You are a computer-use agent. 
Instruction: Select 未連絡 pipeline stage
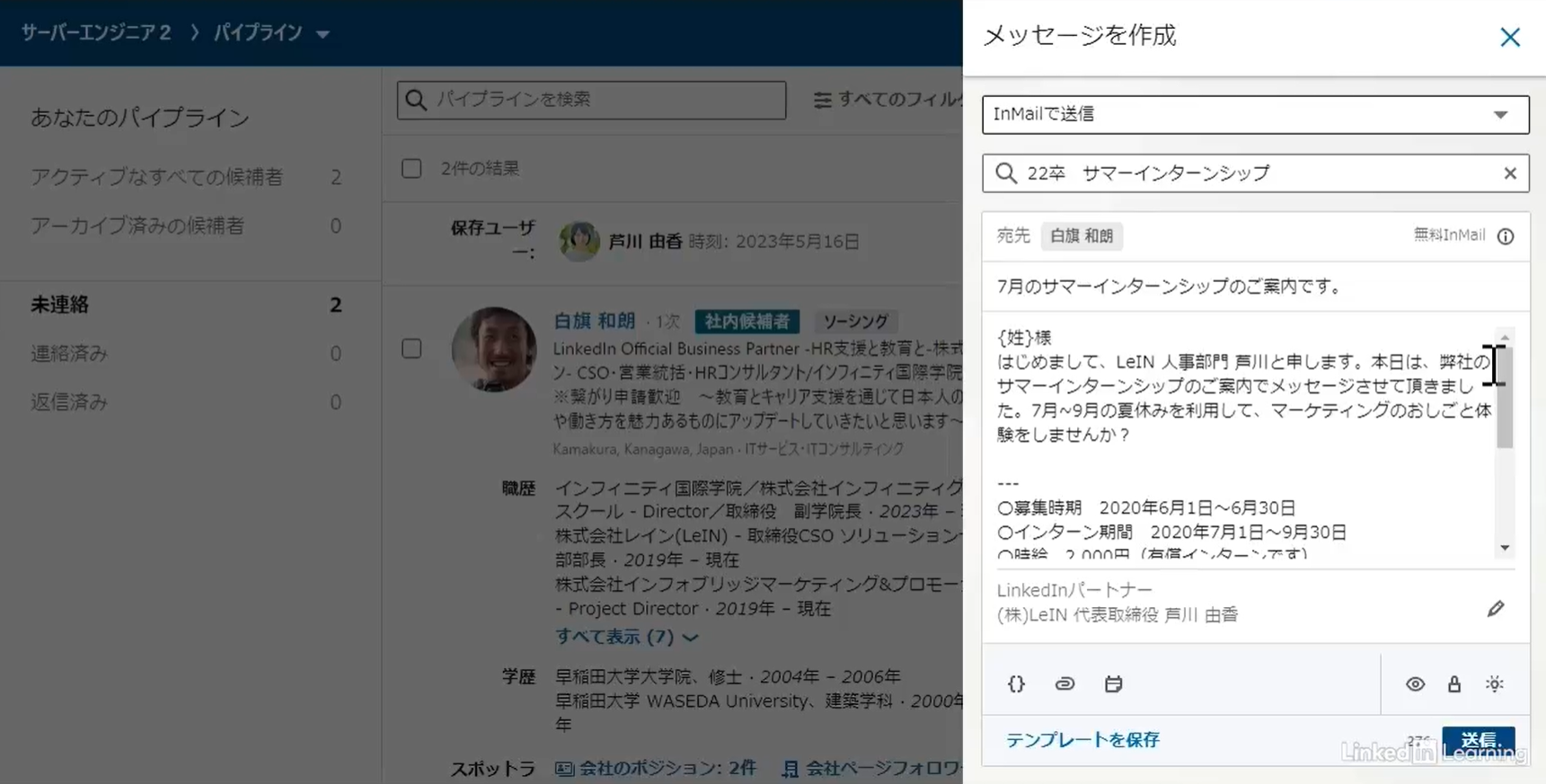pos(186,304)
